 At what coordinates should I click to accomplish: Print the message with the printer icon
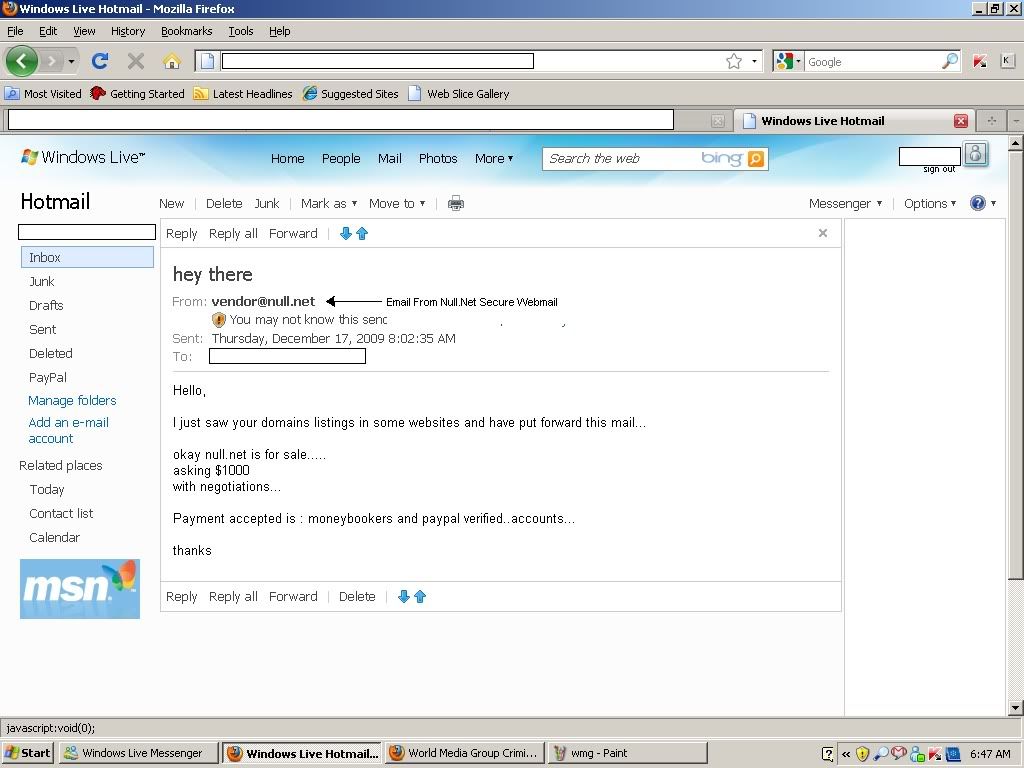click(456, 204)
